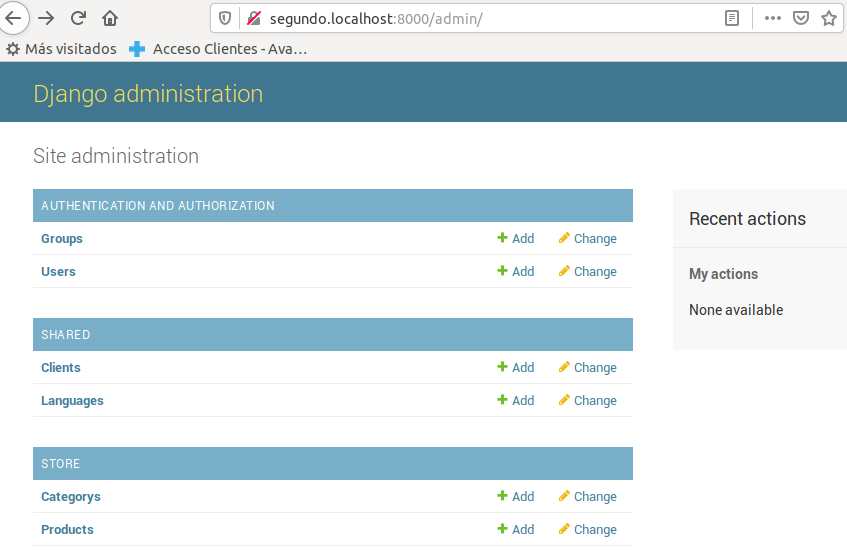The height and width of the screenshot is (550, 847).
Task: Go forward with the browser forward arrow
Action: tap(46, 18)
